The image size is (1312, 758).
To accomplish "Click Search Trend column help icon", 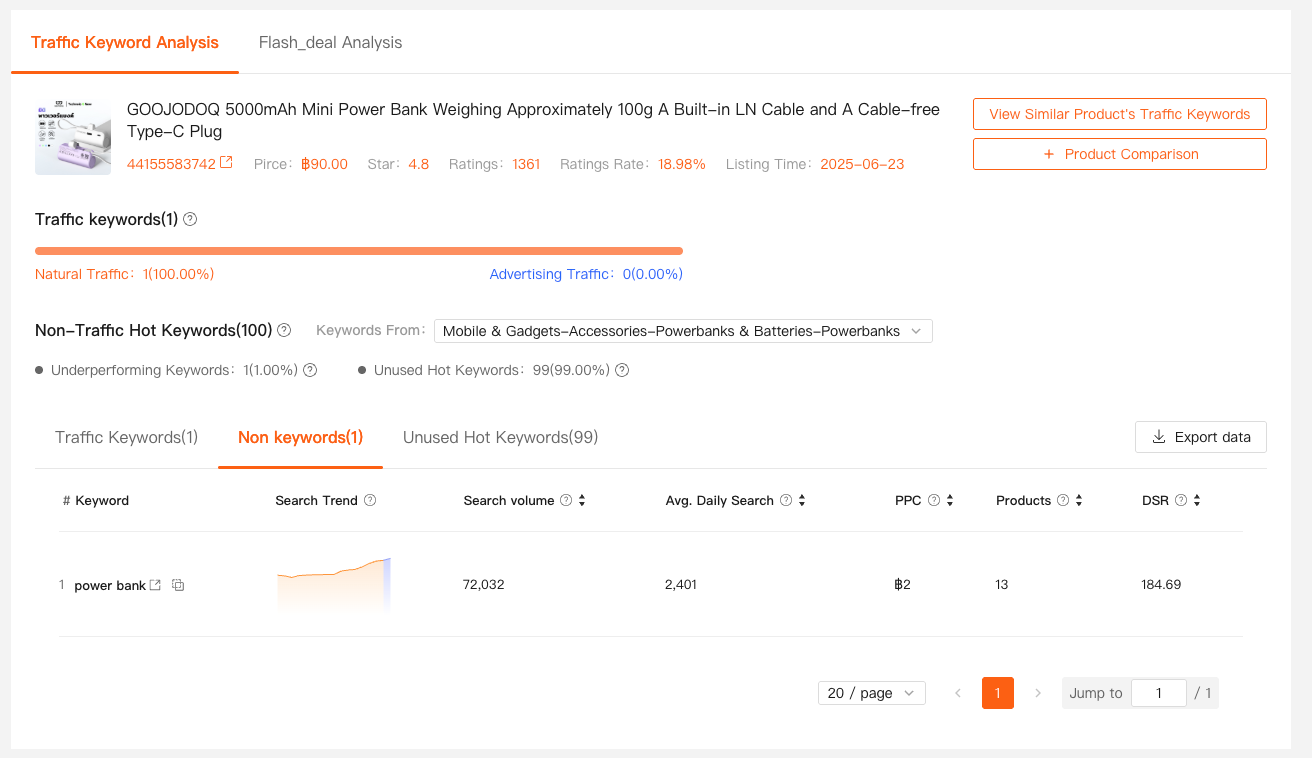I will (x=370, y=500).
